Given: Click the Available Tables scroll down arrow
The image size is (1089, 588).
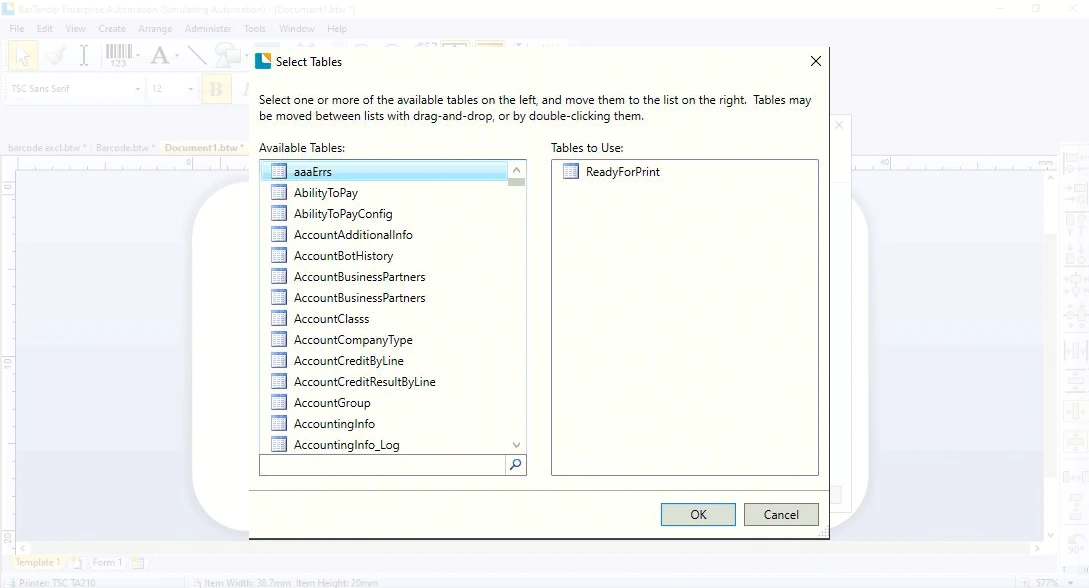Looking at the screenshot, I should (516, 445).
